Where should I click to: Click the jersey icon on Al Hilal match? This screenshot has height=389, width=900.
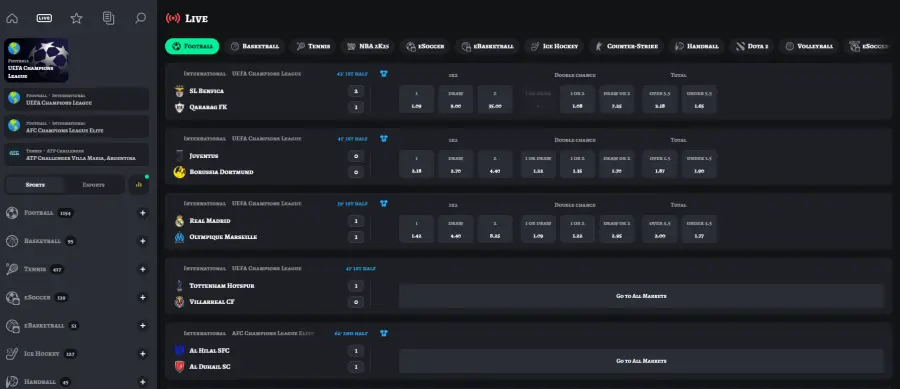383,333
